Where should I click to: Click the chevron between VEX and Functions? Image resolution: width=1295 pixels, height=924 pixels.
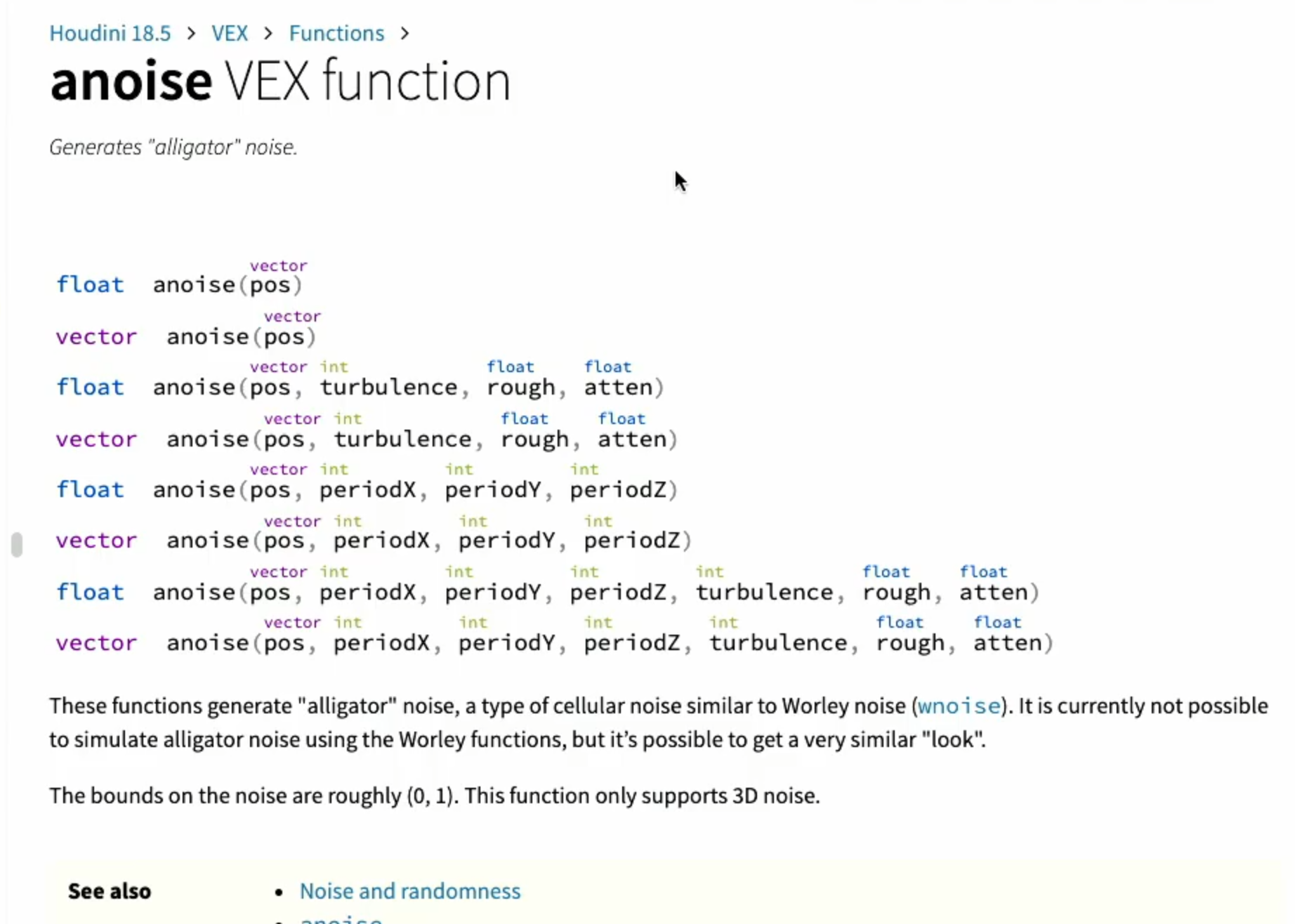tap(268, 33)
